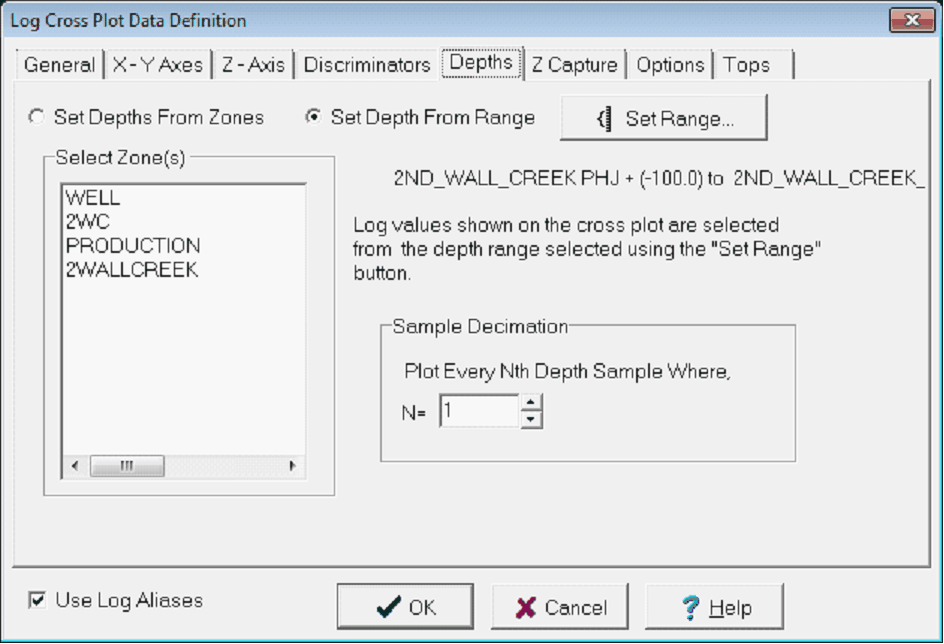Viewport: 944px width, 644px height.
Task: Open the Z-Axis tab
Action: (x=256, y=65)
